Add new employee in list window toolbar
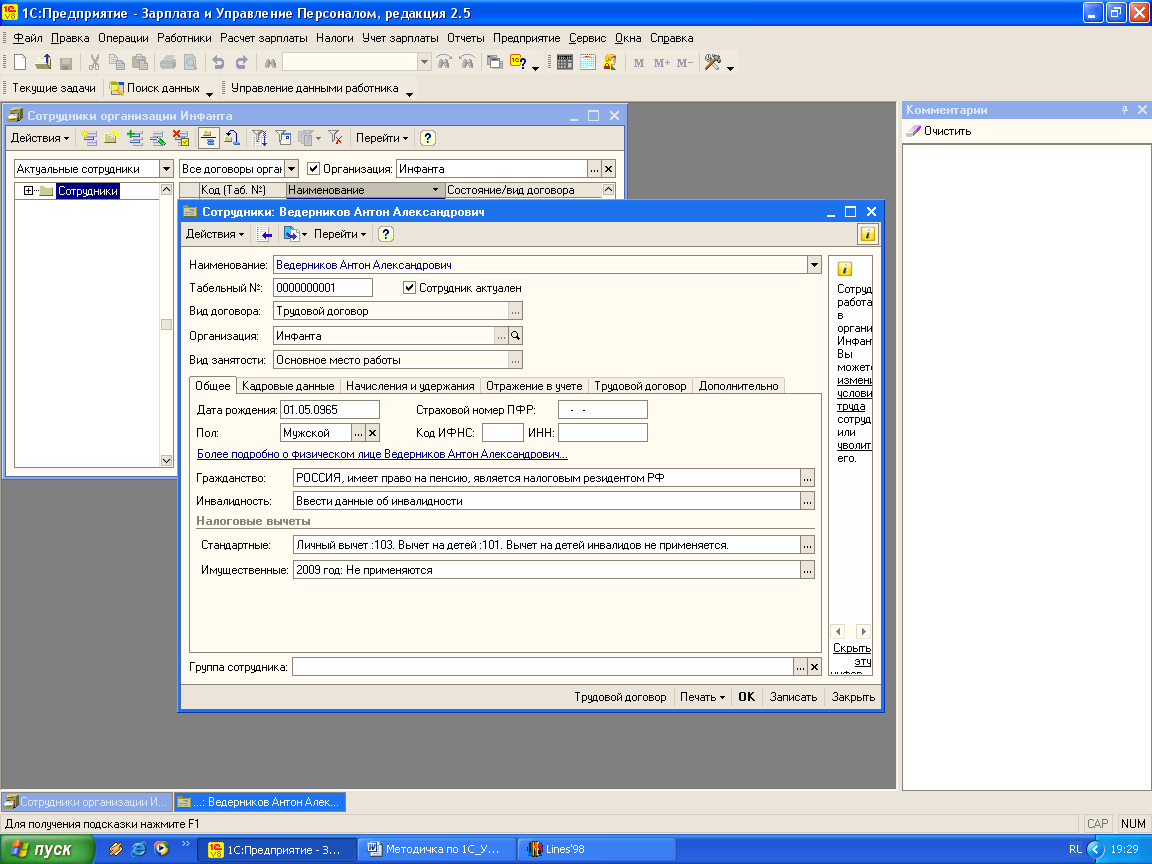 [x=89, y=137]
